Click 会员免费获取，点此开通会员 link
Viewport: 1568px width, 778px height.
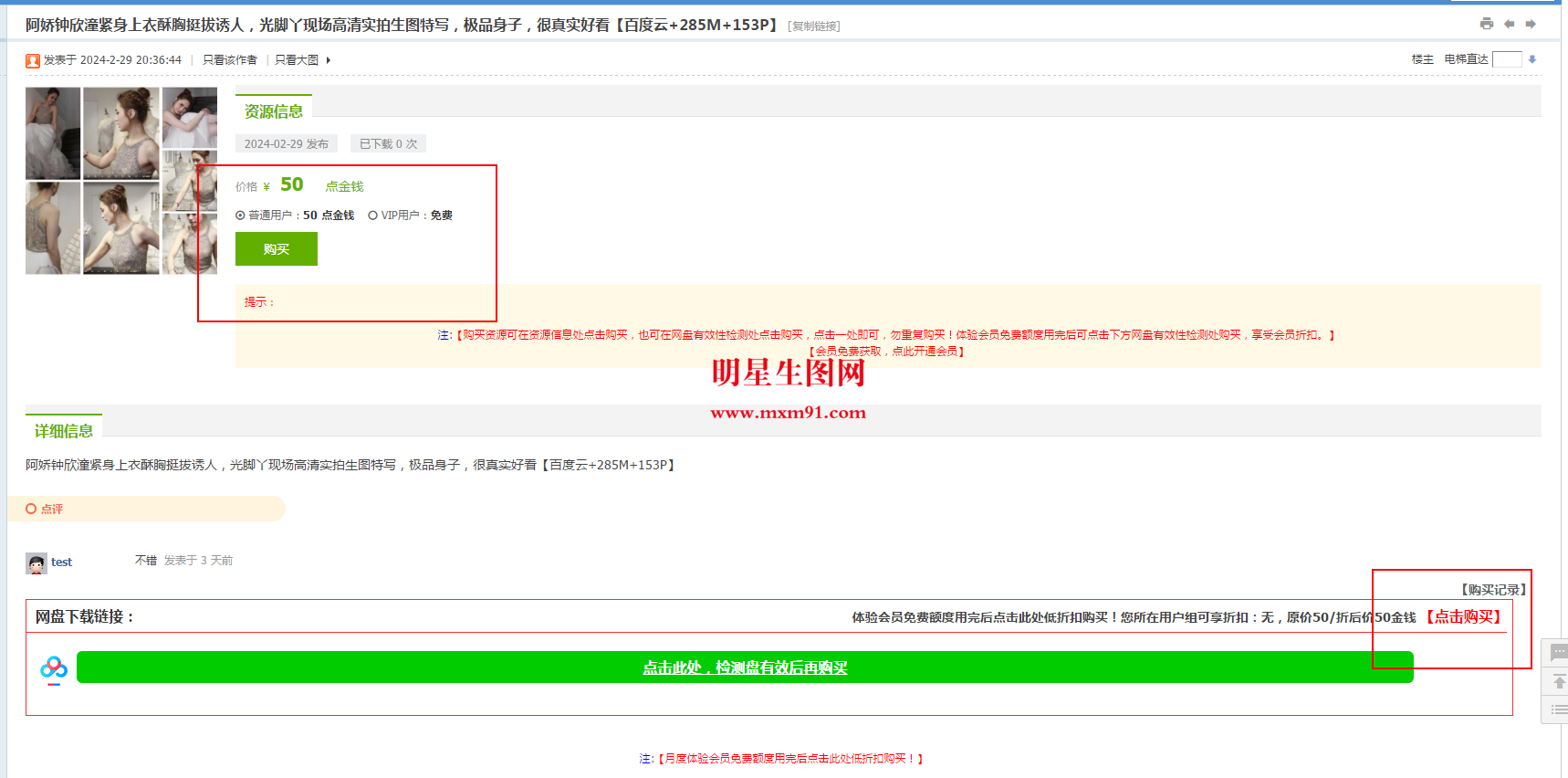click(x=886, y=351)
